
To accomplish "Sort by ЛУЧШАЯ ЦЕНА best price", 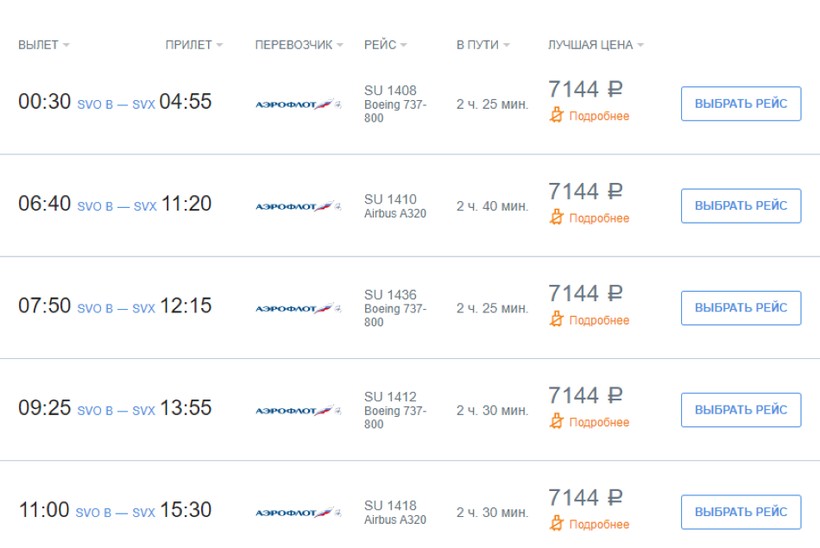I will click(x=595, y=45).
